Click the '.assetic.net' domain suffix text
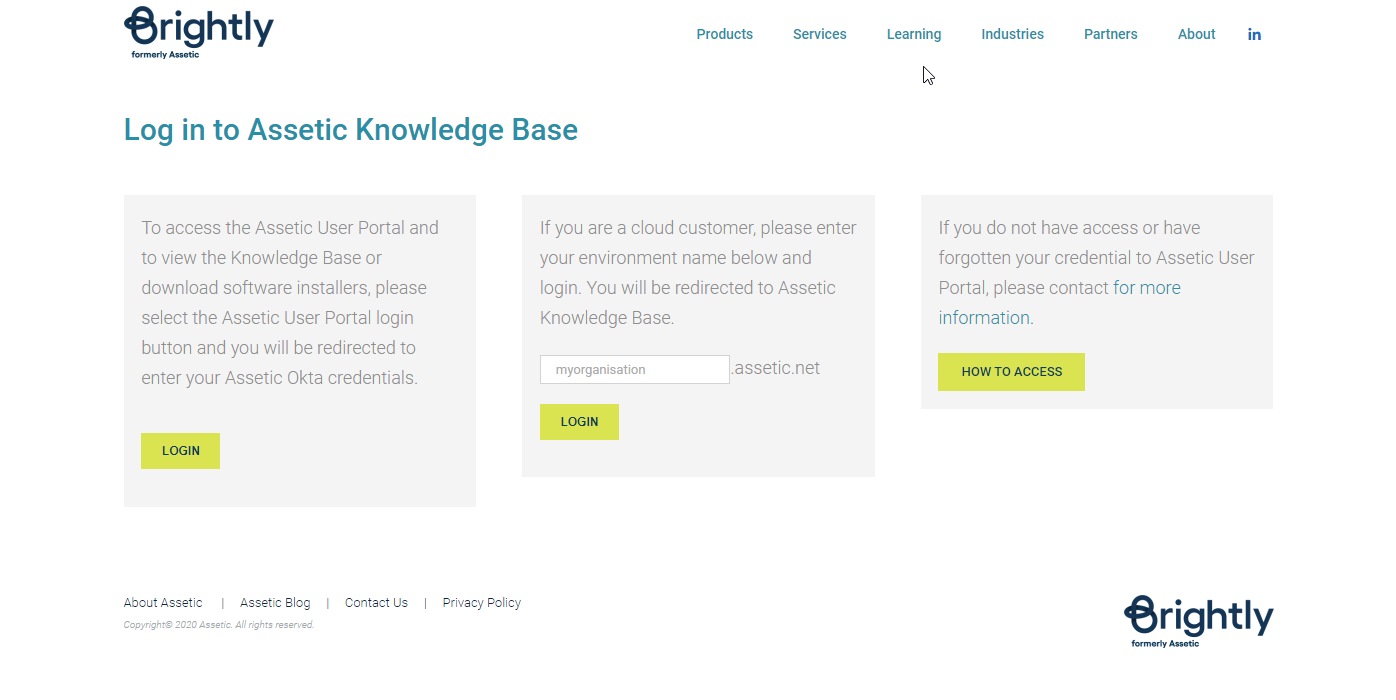1396x700 pixels. click(x=776, y=368)
